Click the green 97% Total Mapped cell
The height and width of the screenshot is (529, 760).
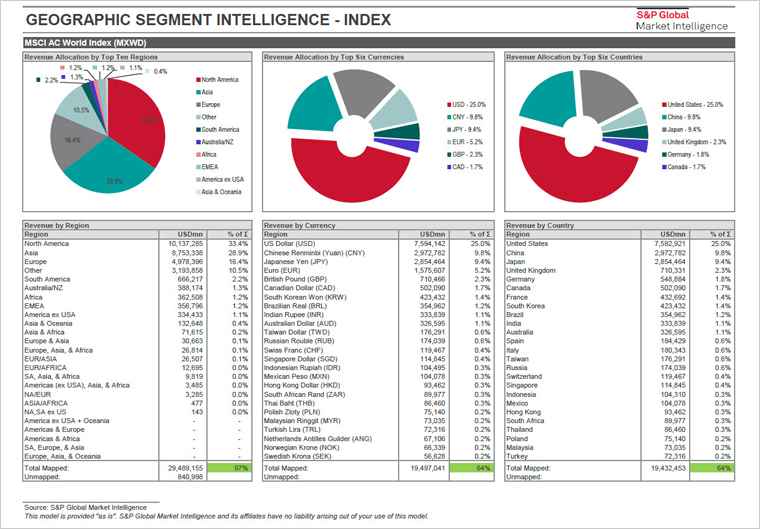tap(229, 468)
